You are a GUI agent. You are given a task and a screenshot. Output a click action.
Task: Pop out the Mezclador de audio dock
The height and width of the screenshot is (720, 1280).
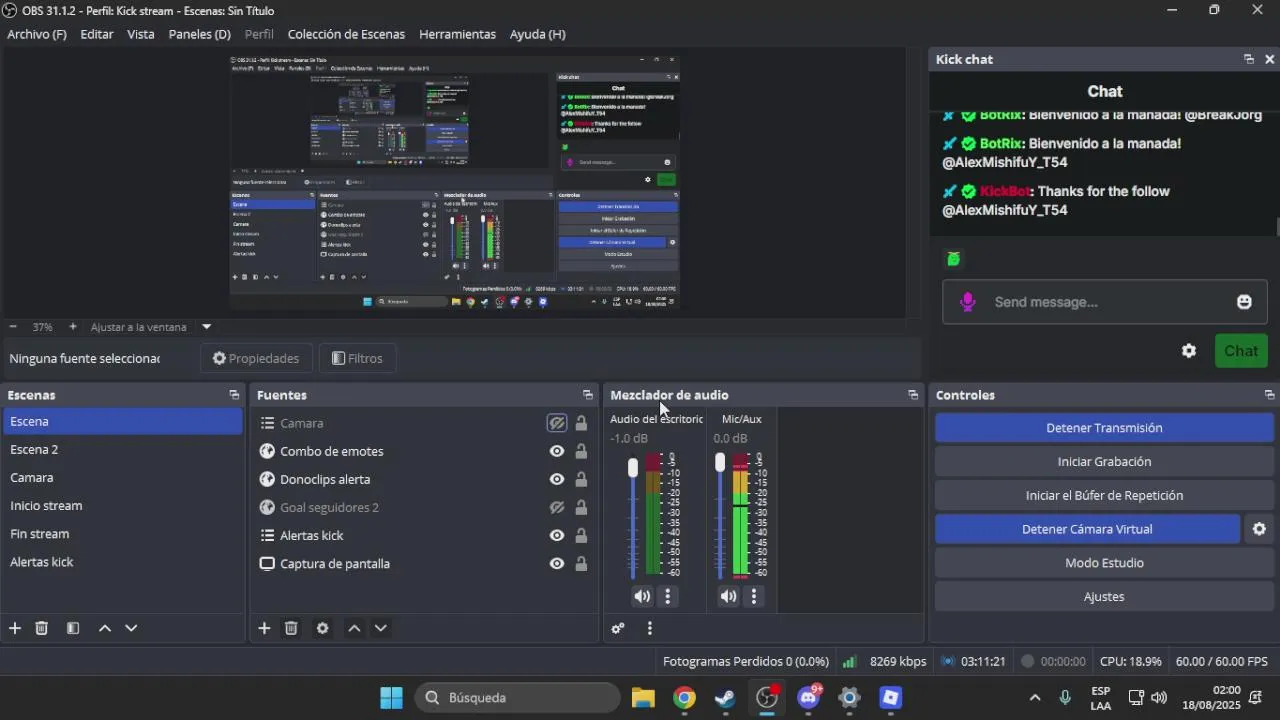pos(913,395)
